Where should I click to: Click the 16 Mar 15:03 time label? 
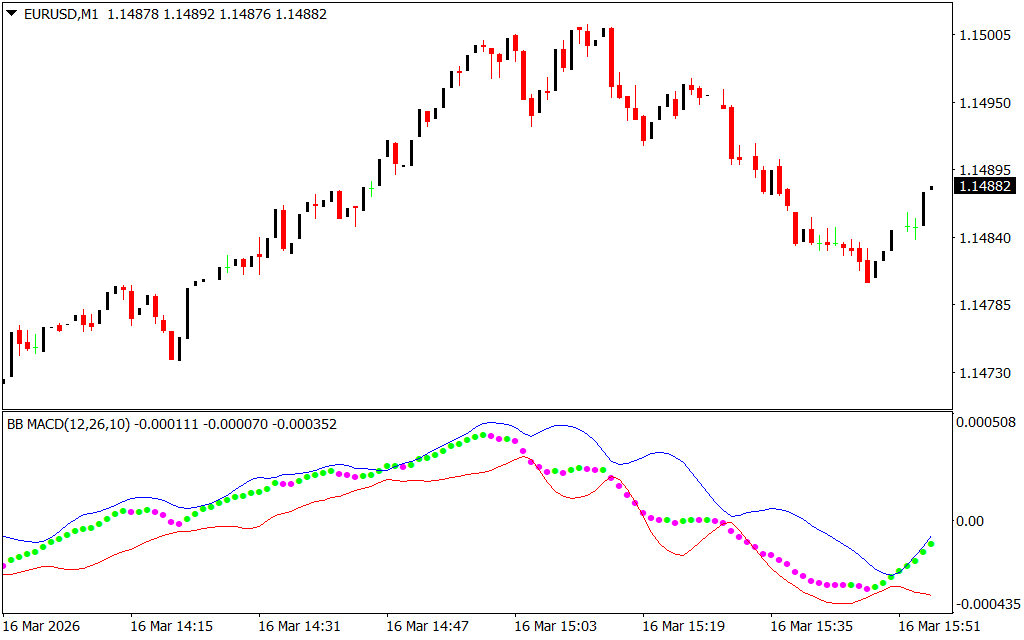(555, 626)
